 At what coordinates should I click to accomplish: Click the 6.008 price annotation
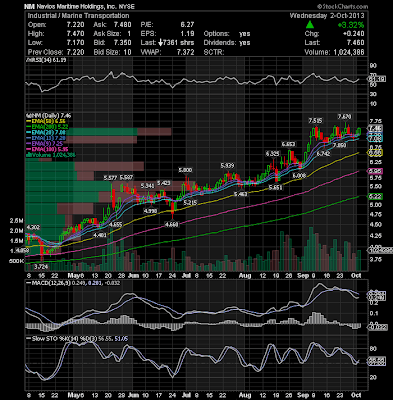[299, 176]
